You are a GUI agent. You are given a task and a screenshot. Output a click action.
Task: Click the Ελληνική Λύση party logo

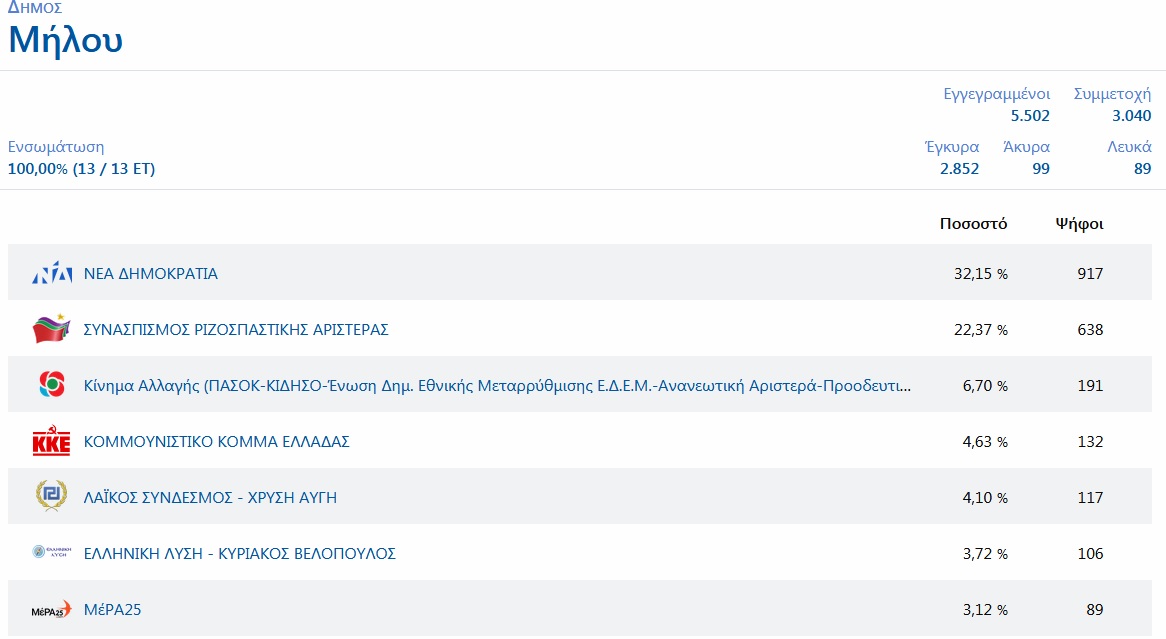(52, 553)
